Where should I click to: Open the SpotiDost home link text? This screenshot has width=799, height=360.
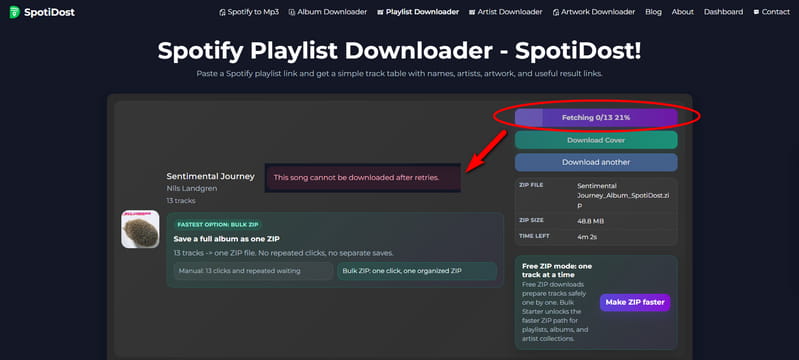(49, 12)
